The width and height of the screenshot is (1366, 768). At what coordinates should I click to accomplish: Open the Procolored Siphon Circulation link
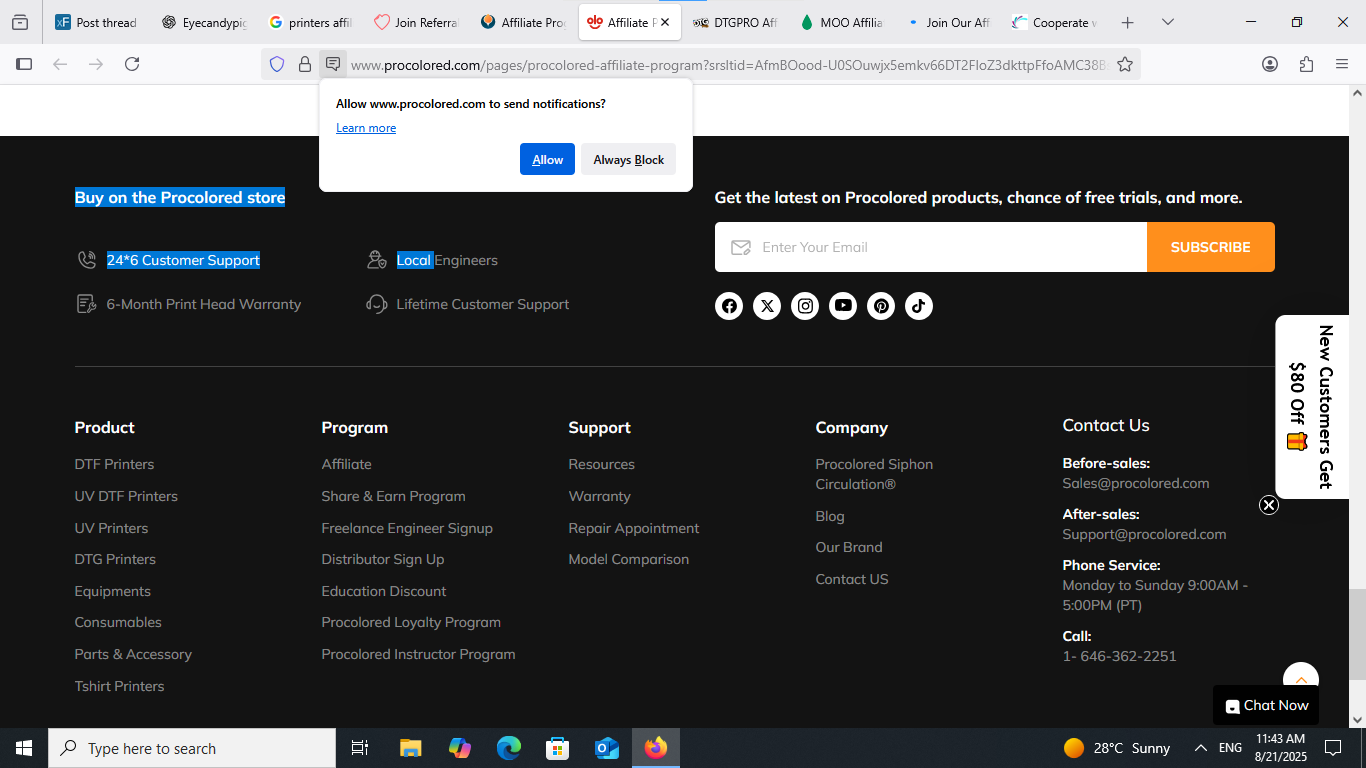874,474
